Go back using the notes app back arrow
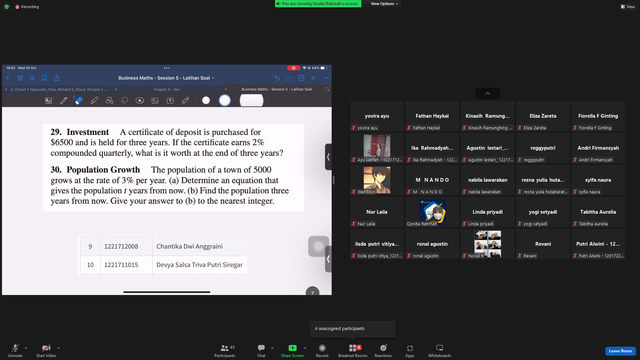This screenshot has width=640, height=360. tap(8, 78)
